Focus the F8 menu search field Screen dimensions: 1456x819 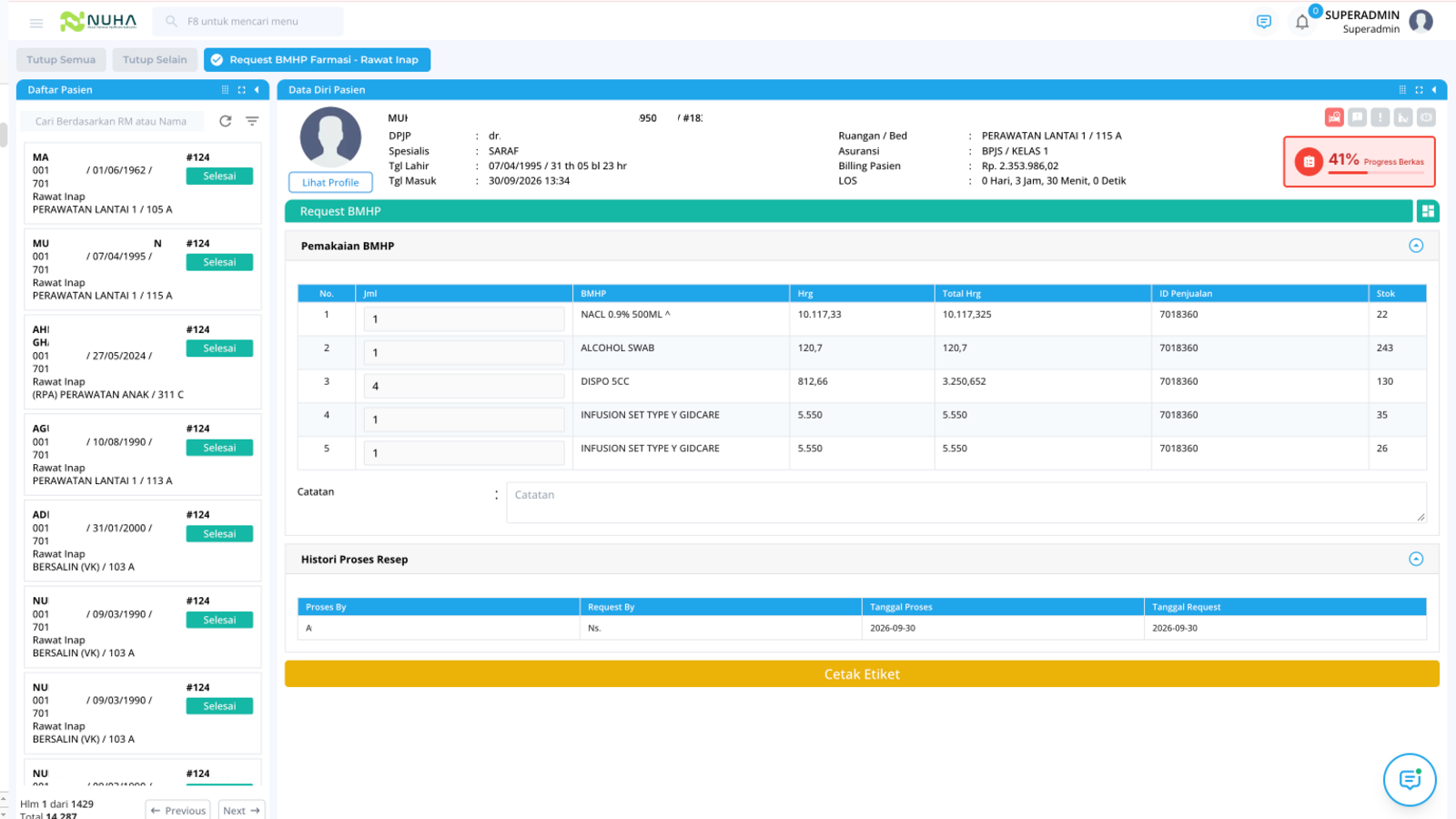pyautogui.click(x=248, y=22)
